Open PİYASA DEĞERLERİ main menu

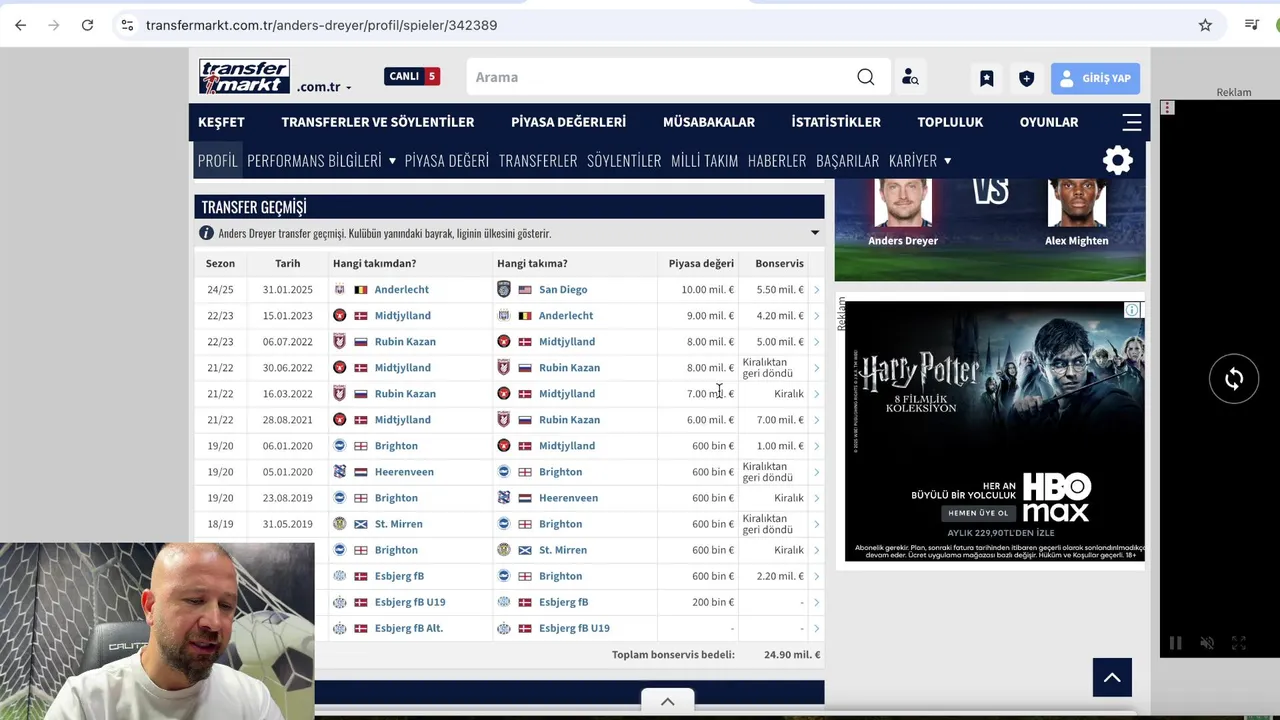pyautogui.click(x=568, y=122)
